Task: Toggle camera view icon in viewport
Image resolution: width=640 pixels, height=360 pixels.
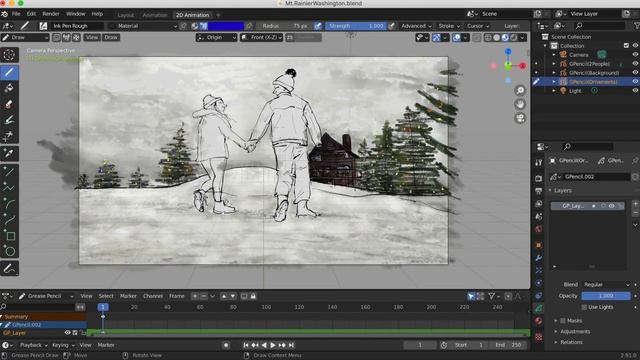Action: point(520,118)
